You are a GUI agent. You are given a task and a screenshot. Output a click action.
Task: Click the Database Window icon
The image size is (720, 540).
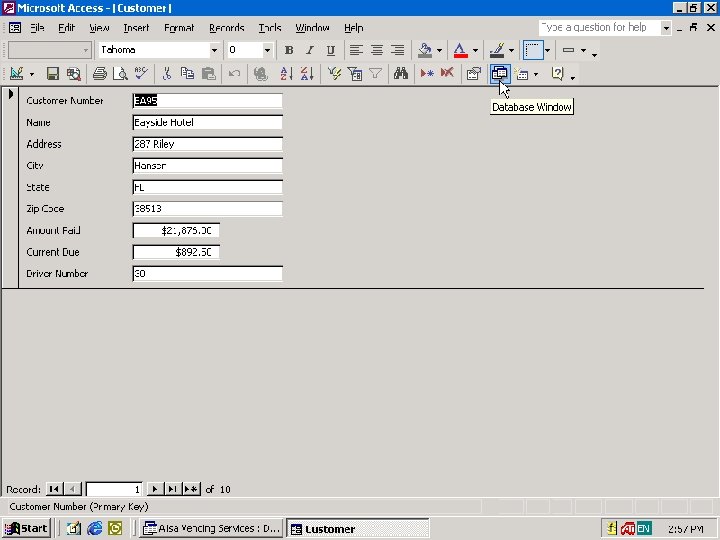tap(499, 73)
